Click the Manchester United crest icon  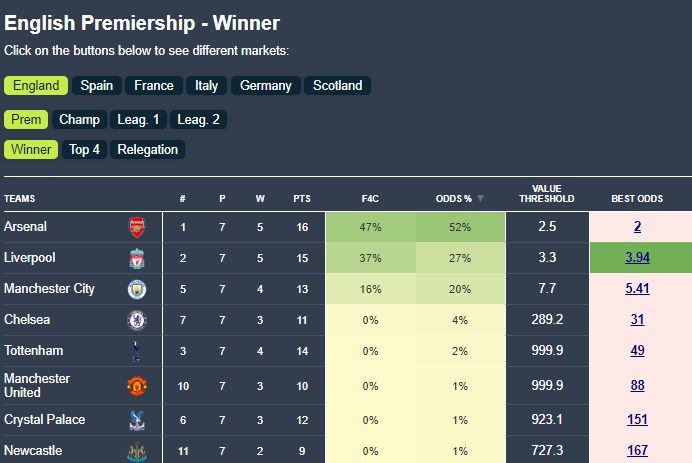click(x=137, y=386)
